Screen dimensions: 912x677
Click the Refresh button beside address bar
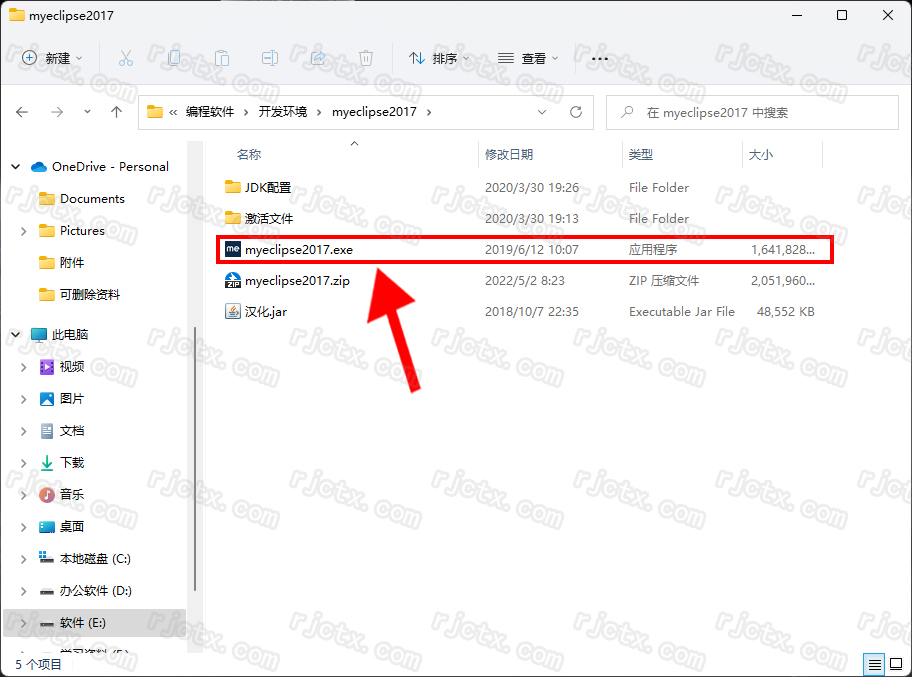pyautogui.click(x=576, y=112)
